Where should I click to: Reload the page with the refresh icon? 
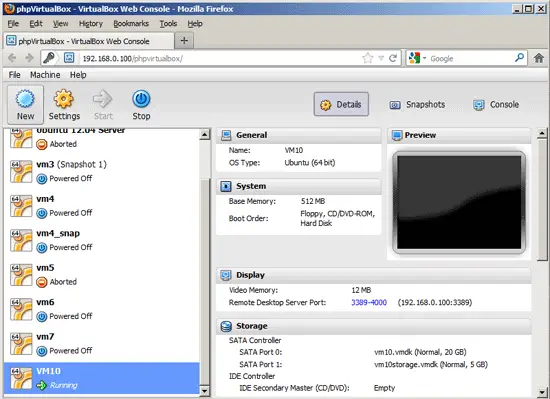393,58
